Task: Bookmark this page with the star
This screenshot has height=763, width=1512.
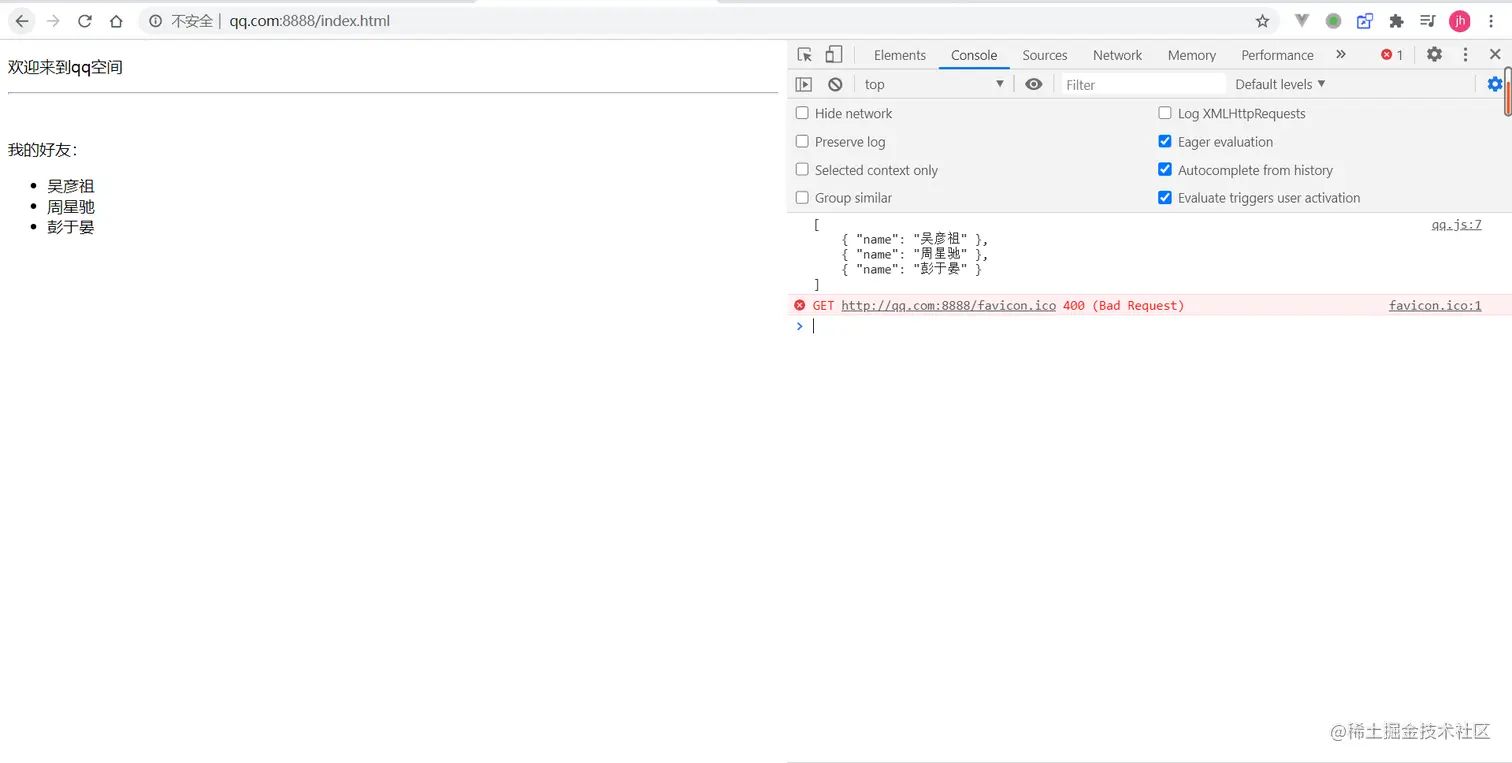Action: click(1262, 21)
